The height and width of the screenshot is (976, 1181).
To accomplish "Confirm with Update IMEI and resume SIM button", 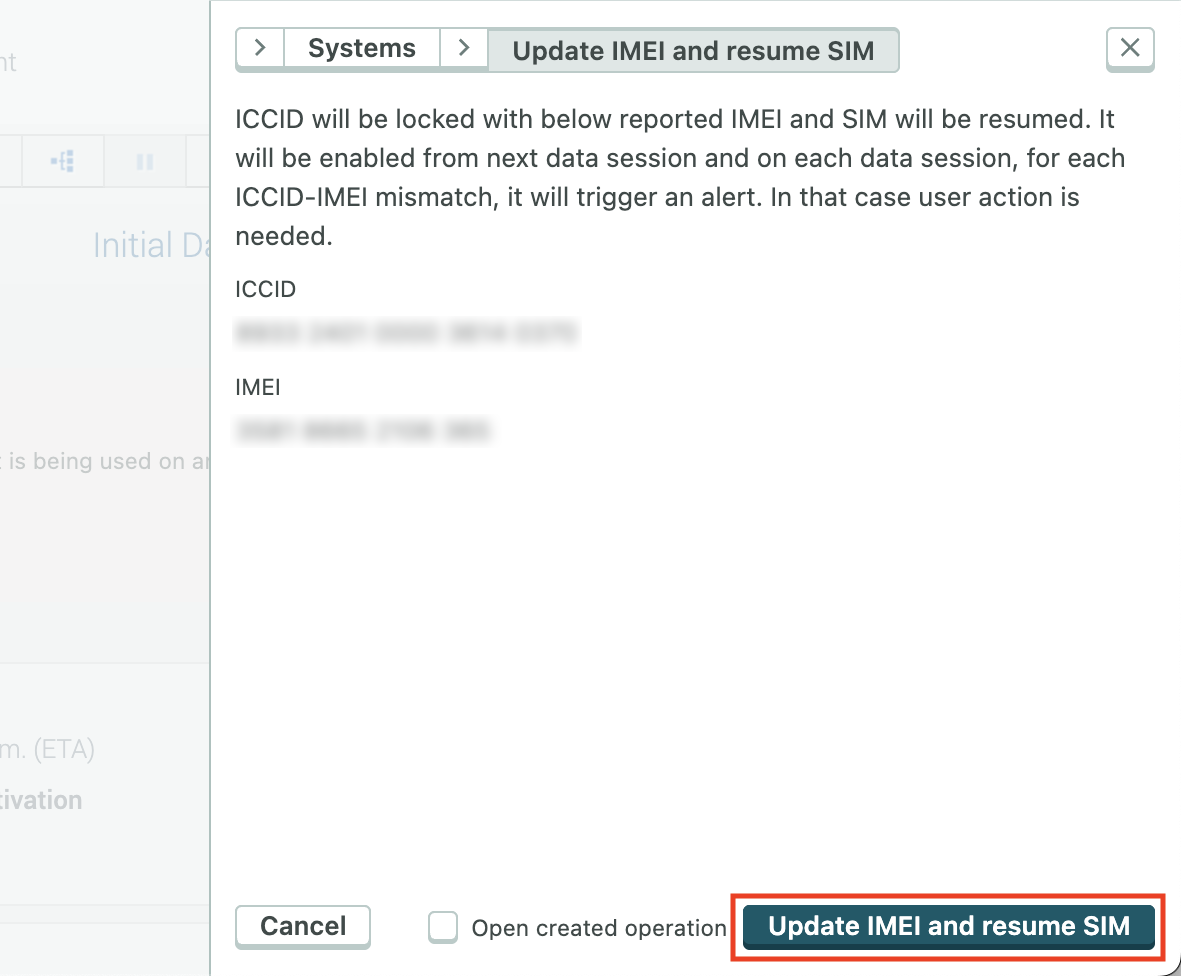I will 949,926.
